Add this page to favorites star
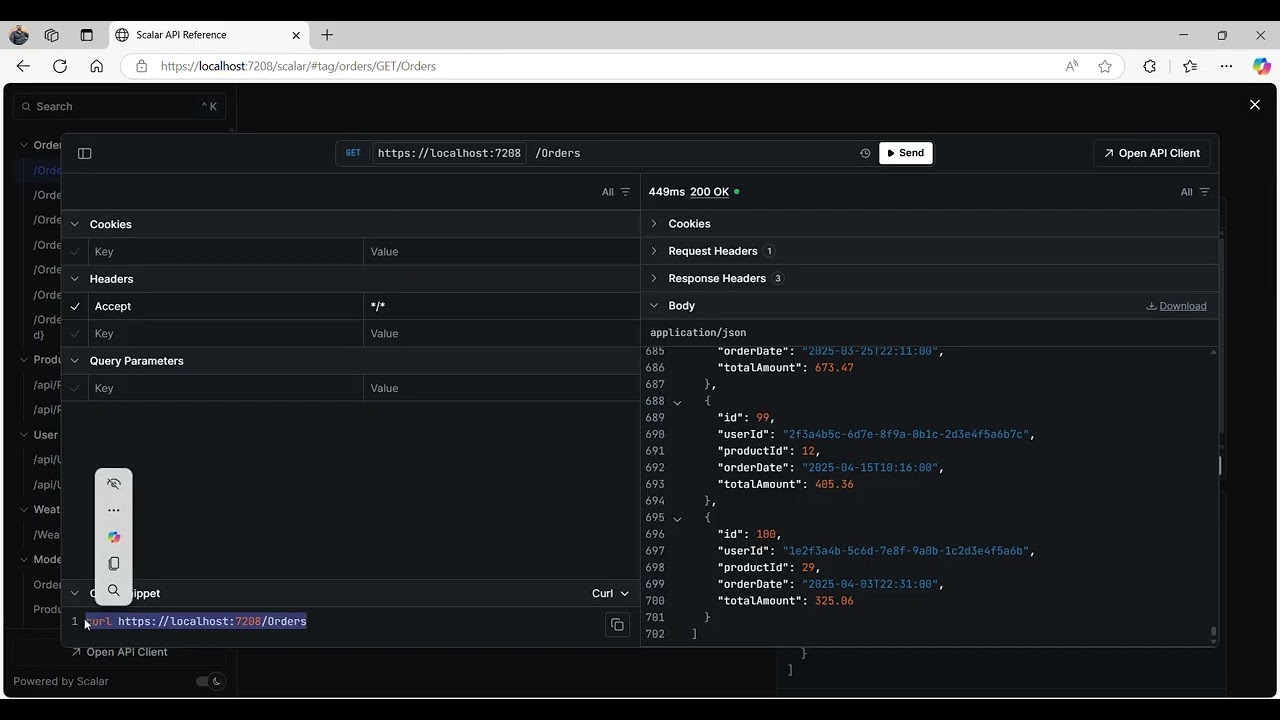Screen dimensions: 1280x720 click(1105, 66)
